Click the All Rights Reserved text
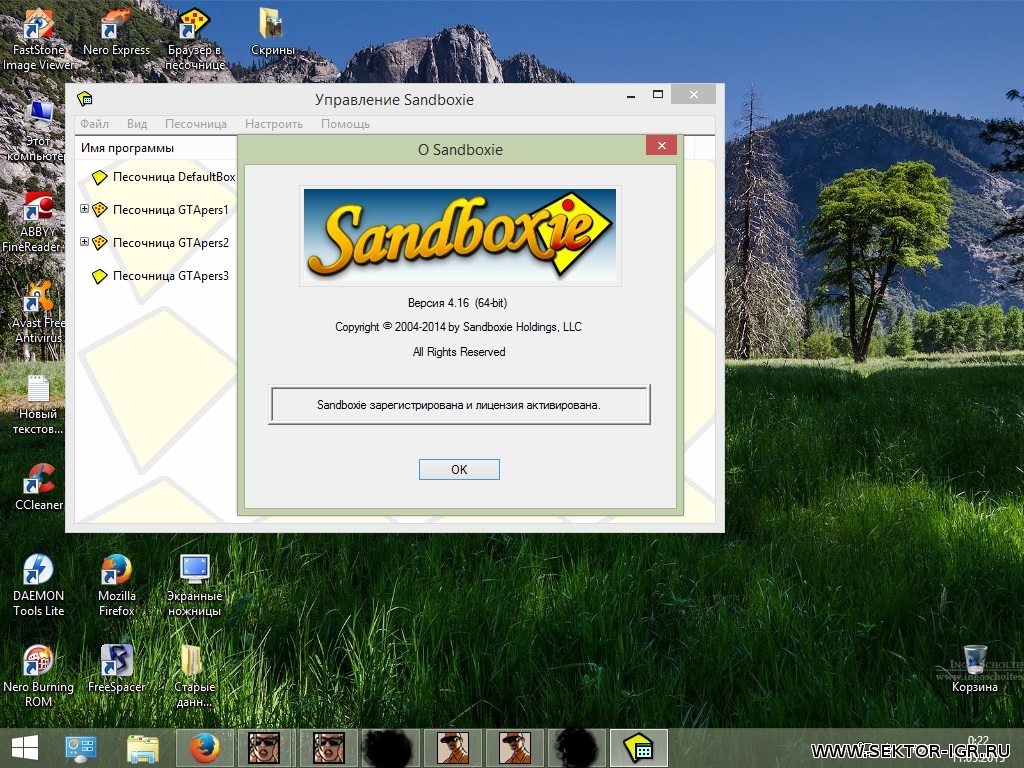The height and width of the screenshot is (768, 1024). (x=459, y=352)
